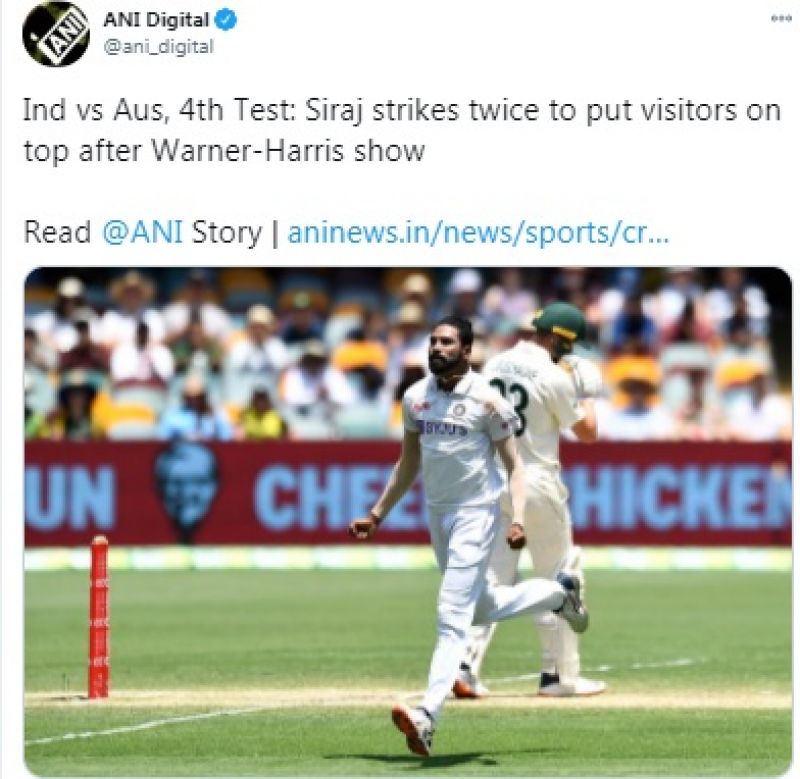Open the three-dot more options menu
This screenshot has height=779, width=800.
point(781,18)
